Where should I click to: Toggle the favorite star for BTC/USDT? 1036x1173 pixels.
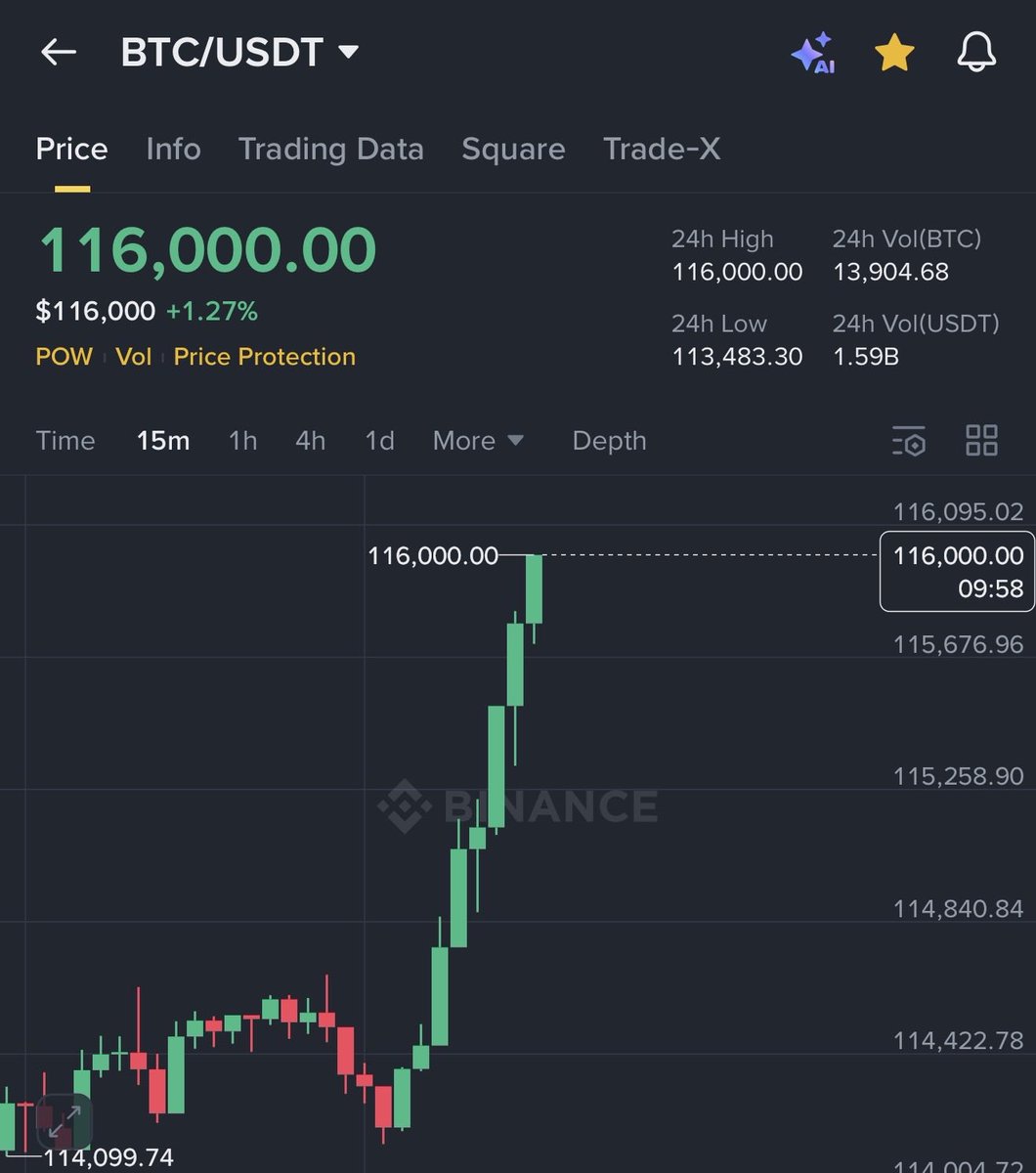point(894,53)
